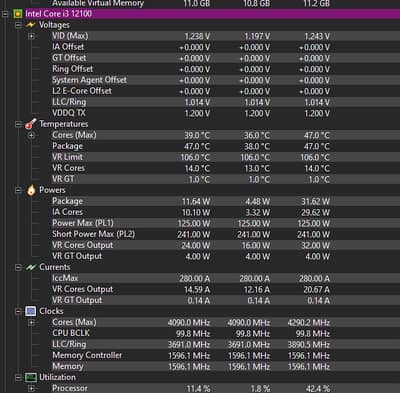Image resolution: width=400 pixels, height=393 pixels.
Task: Expand the Cores (Max) clocks row
Action: 31,322
